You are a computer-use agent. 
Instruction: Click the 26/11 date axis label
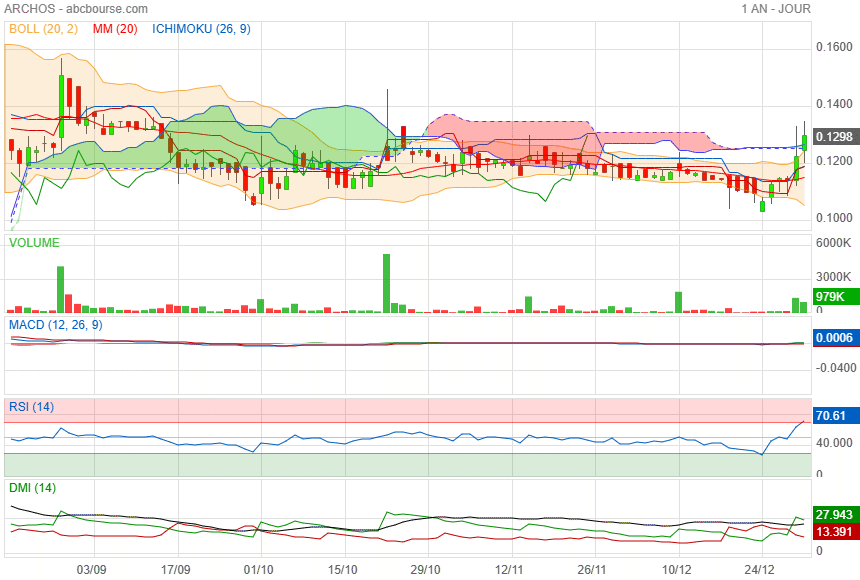click(x=592, y=569)
